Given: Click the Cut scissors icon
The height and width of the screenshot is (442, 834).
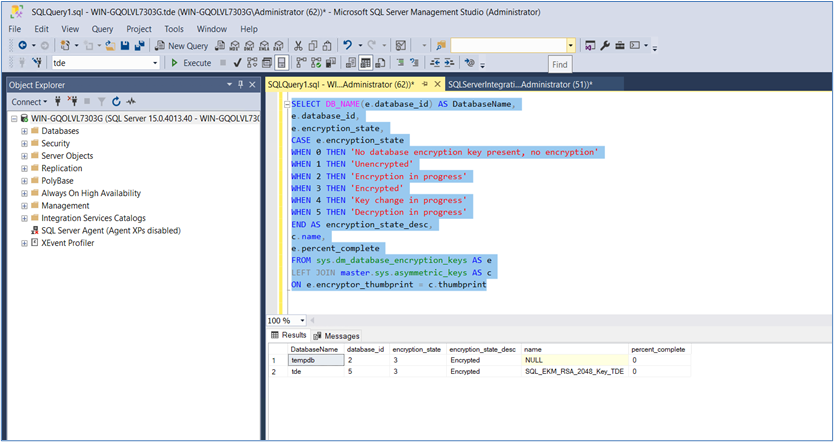Looking at the screenshot, I should click(x=299, y=46).
